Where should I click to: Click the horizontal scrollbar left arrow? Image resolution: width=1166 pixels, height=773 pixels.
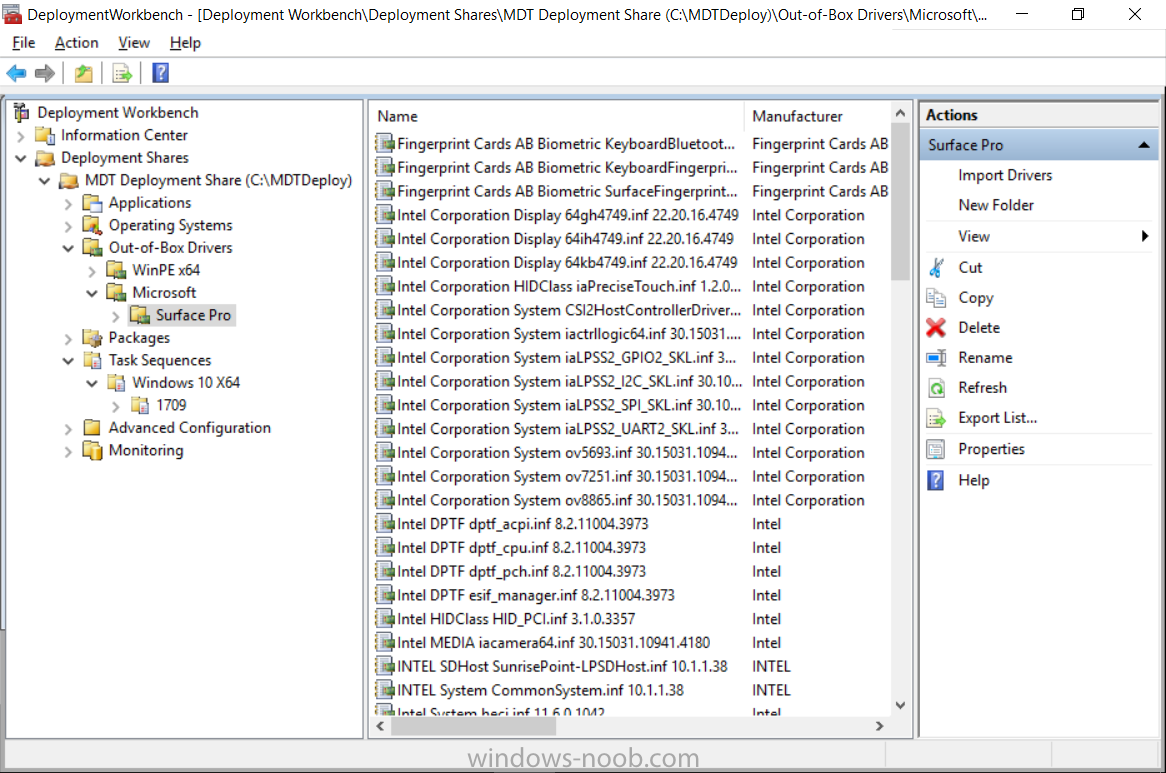381,726
